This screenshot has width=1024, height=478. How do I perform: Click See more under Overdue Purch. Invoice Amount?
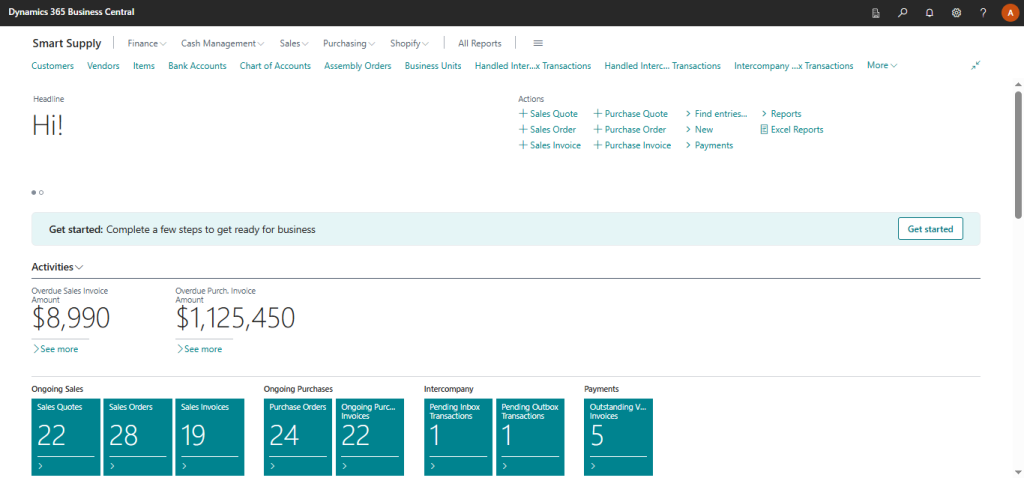(199, 349)
